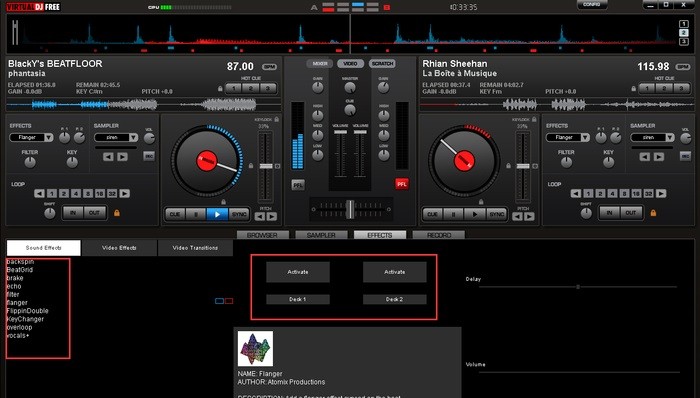
Task: Set left deck loop OUT point
Action: click(95, 213)
